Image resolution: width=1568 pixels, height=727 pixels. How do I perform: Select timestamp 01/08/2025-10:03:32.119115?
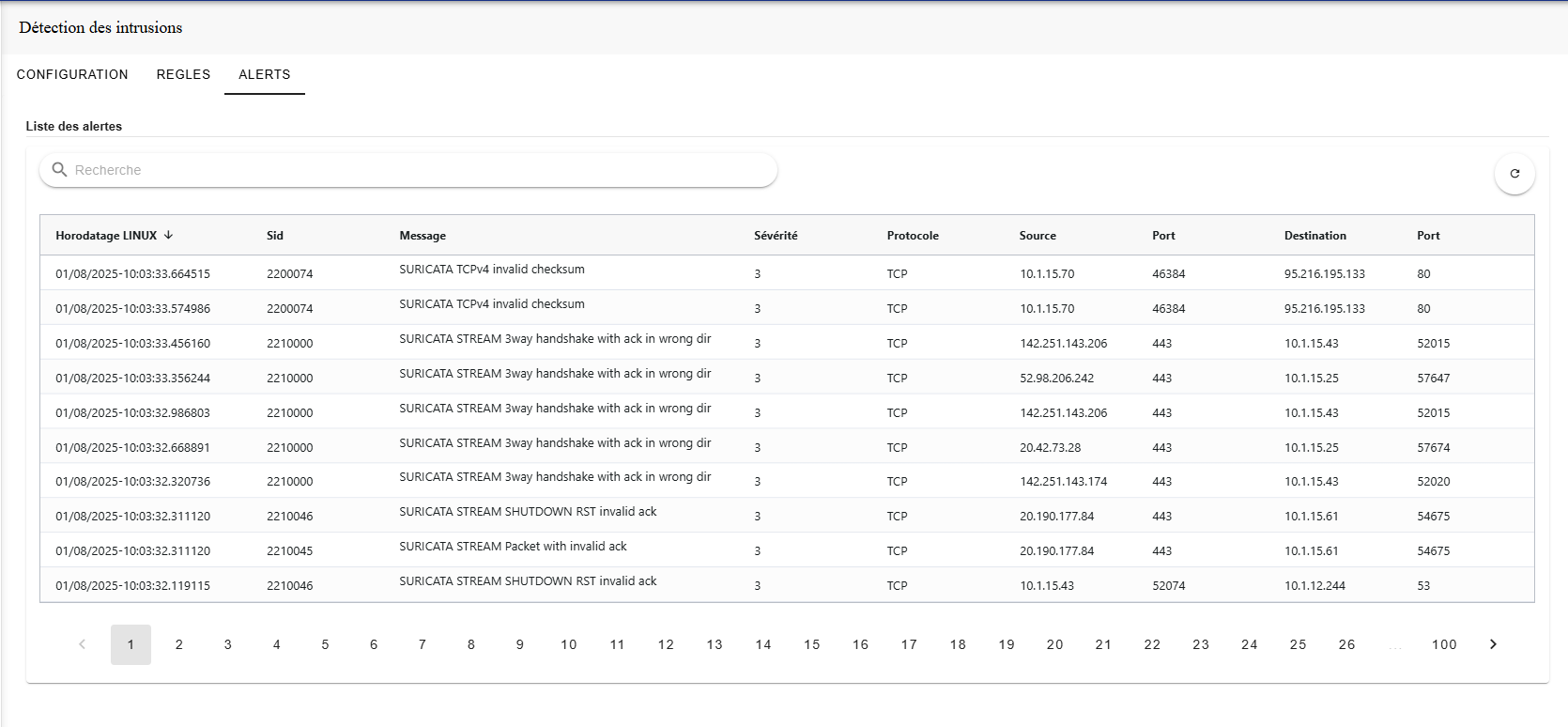coord(132,586)
